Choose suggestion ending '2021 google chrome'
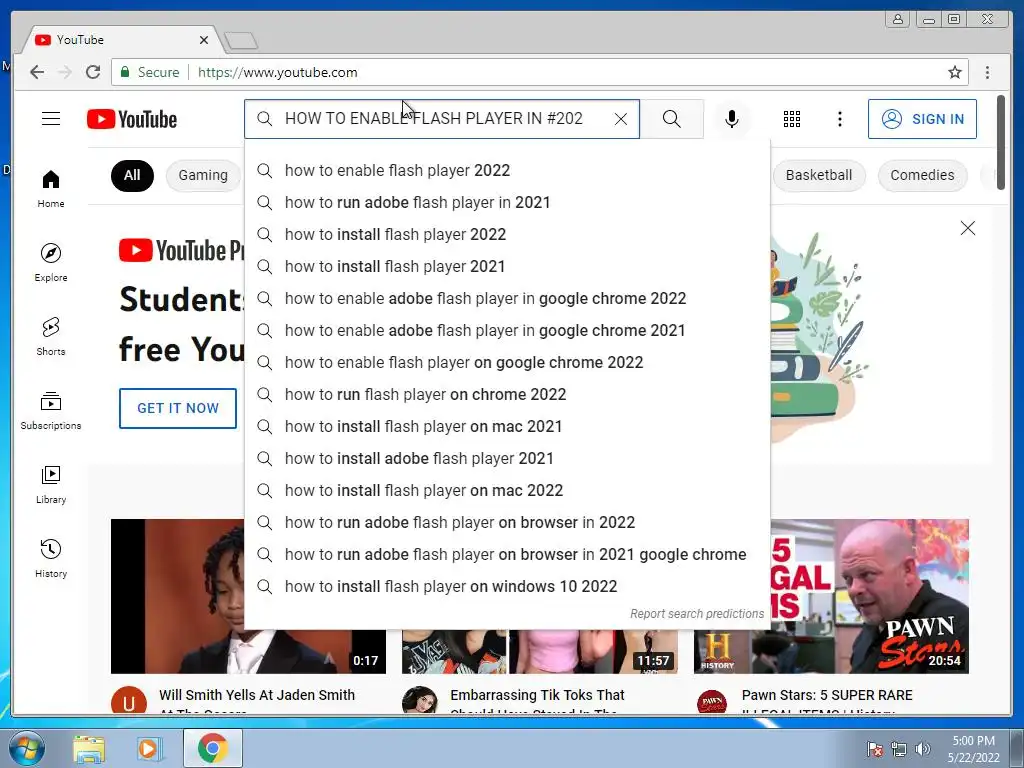The image size is (1024, 768). (x=507, y=554)
